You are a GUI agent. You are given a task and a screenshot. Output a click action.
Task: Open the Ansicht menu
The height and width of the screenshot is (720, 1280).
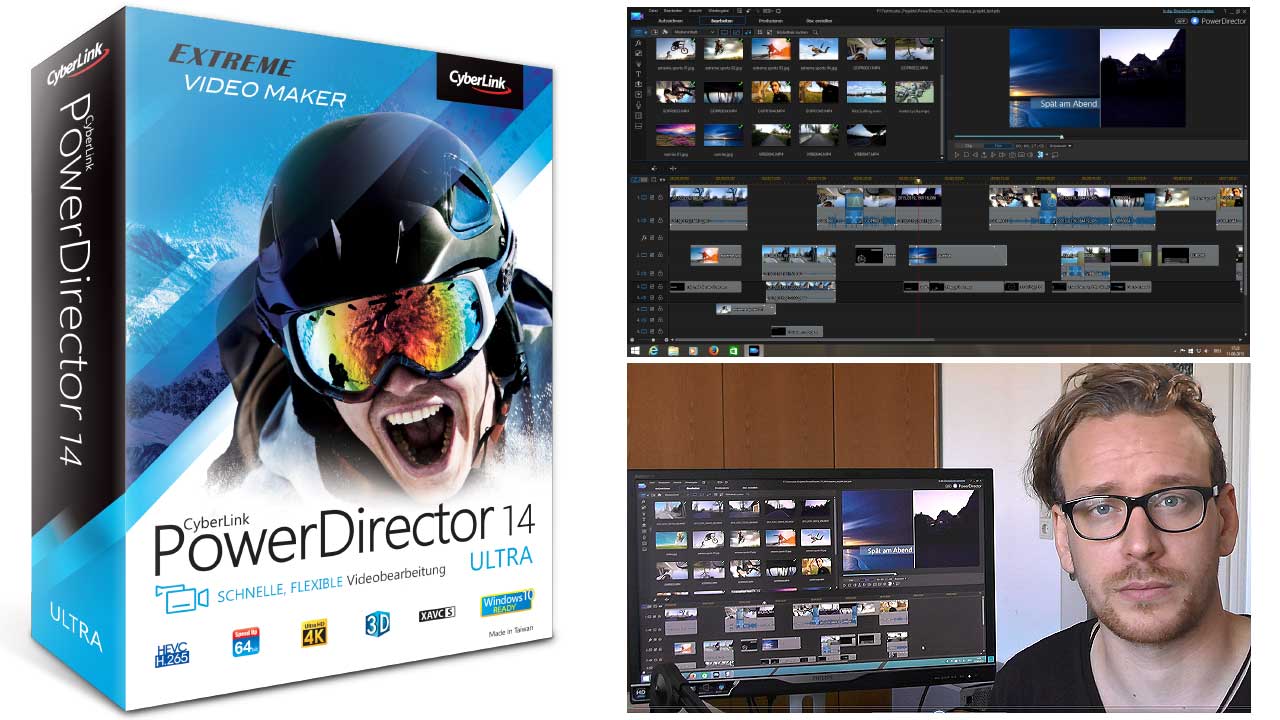click(x=695, y=10)
